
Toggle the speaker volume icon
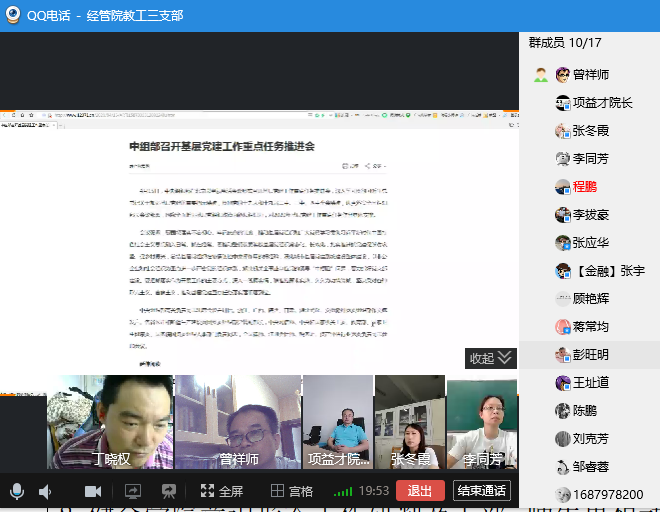point(45,491)
